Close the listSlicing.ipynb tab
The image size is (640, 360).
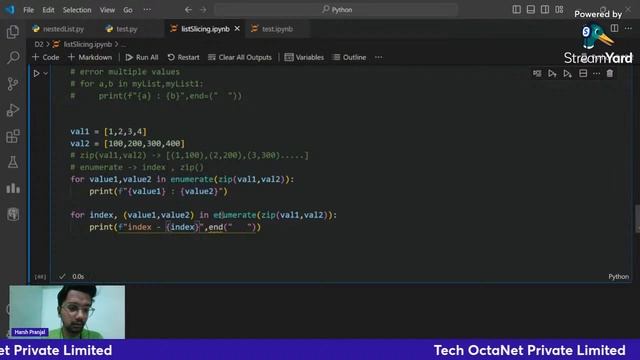point(237,29)
